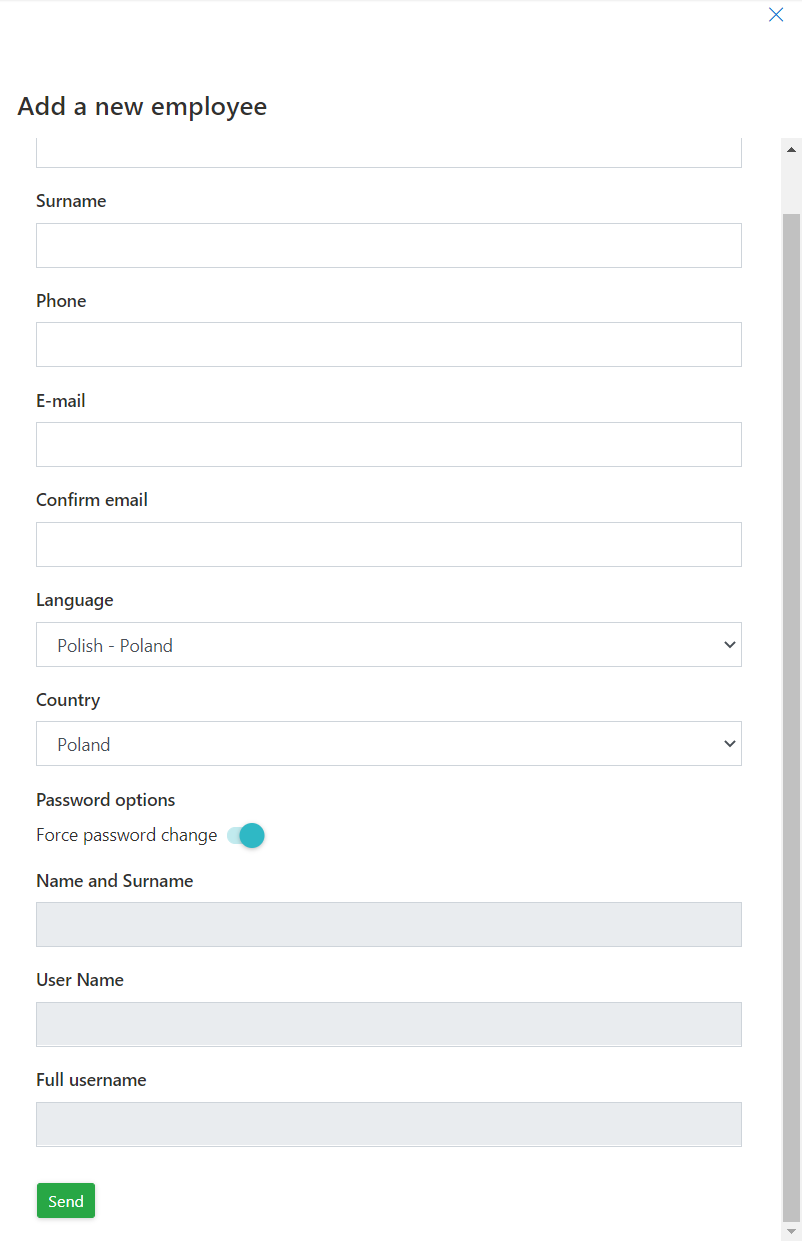Click the Add a new employee heading
The height and width of the screenshot is (1241, 802).
(142, 107)
